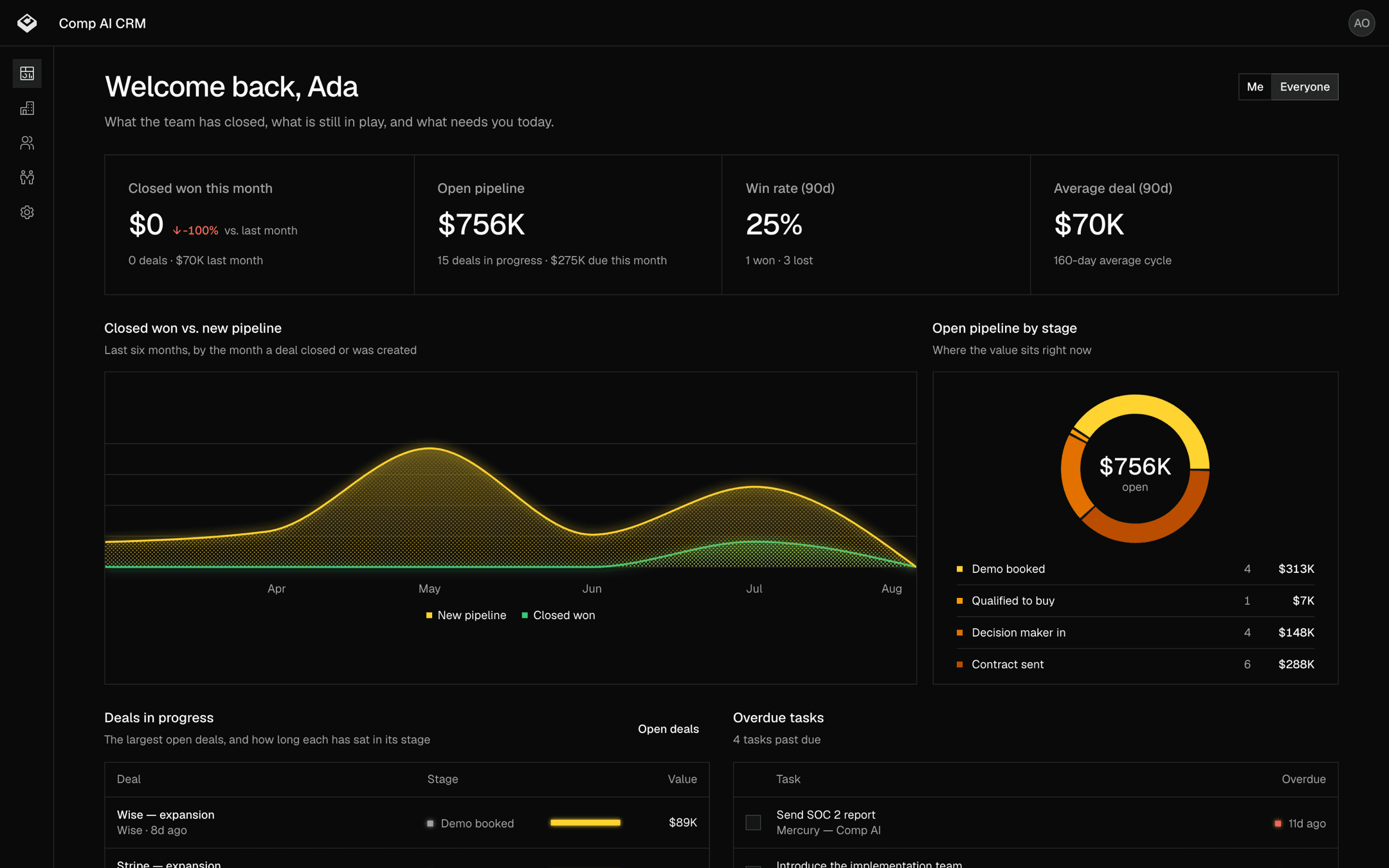Open the dashboard icon in the sidebar
The height and width of the screenshot is (868, 1389).
tap(27, 73)
